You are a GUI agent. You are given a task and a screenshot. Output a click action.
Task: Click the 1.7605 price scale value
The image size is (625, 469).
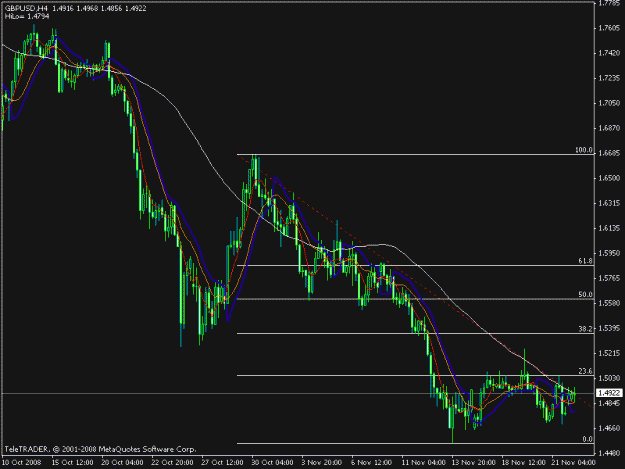point(609,28)
